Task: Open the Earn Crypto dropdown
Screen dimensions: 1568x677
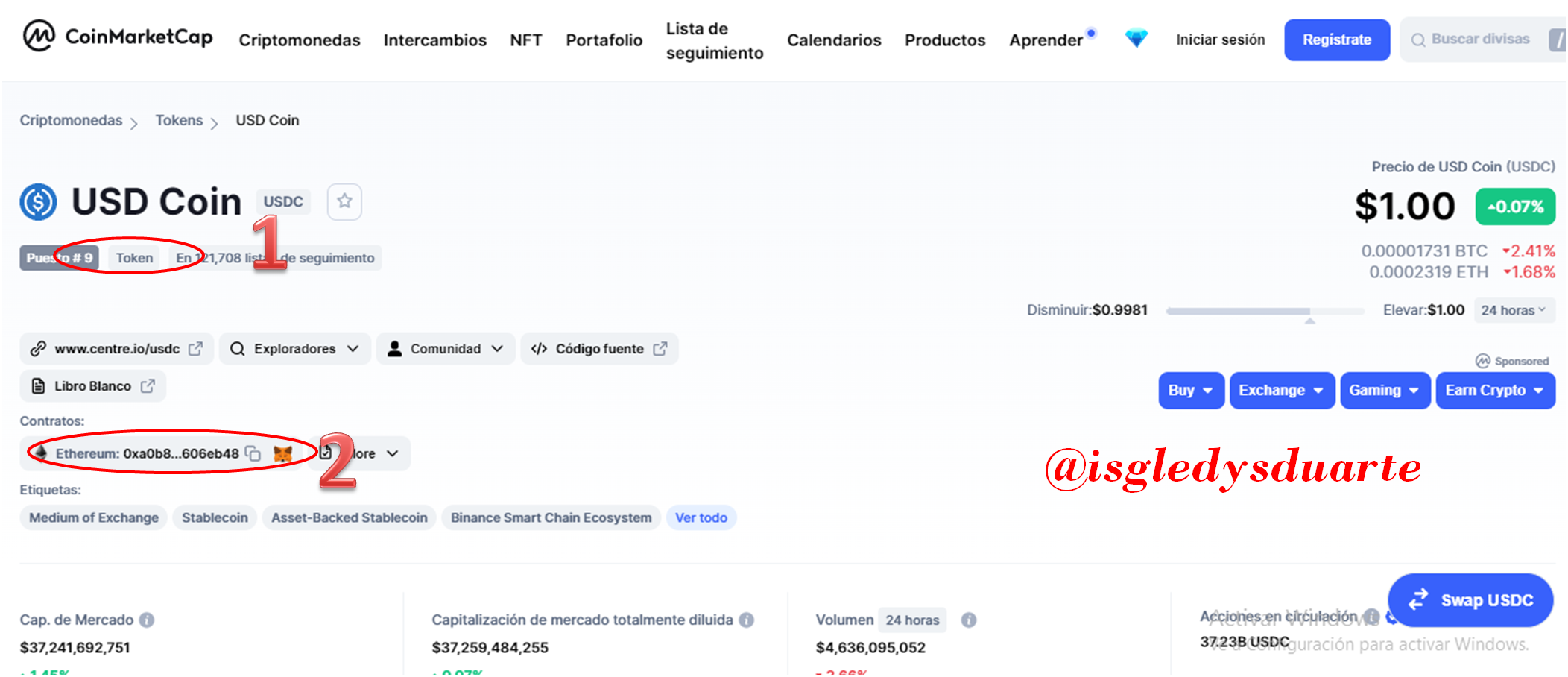Action: pyautogui.click(x=1495, y=390)
